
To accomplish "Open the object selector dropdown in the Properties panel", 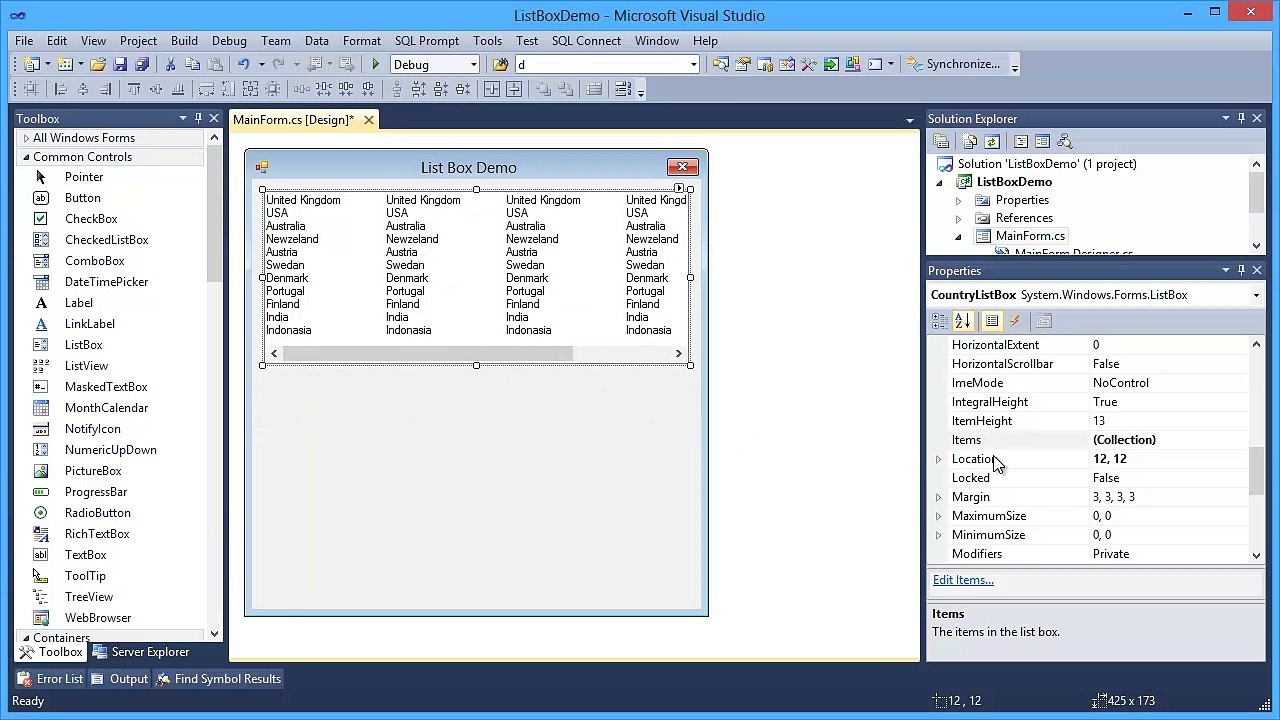I will tap(1256, 295).
